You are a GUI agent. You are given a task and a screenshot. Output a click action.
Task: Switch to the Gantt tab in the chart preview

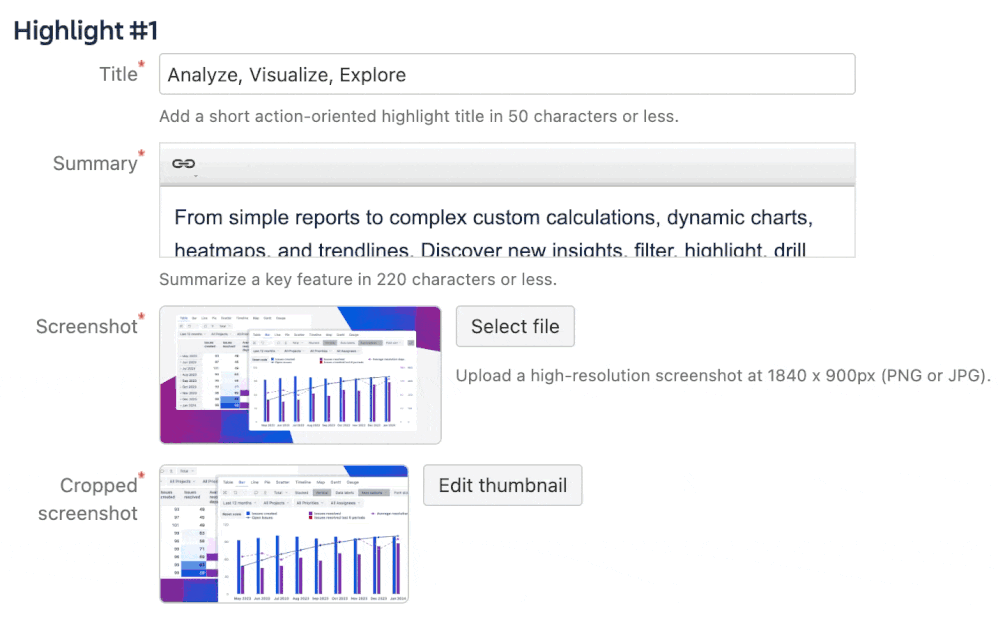pyautogui.click(x=335, y=482)
